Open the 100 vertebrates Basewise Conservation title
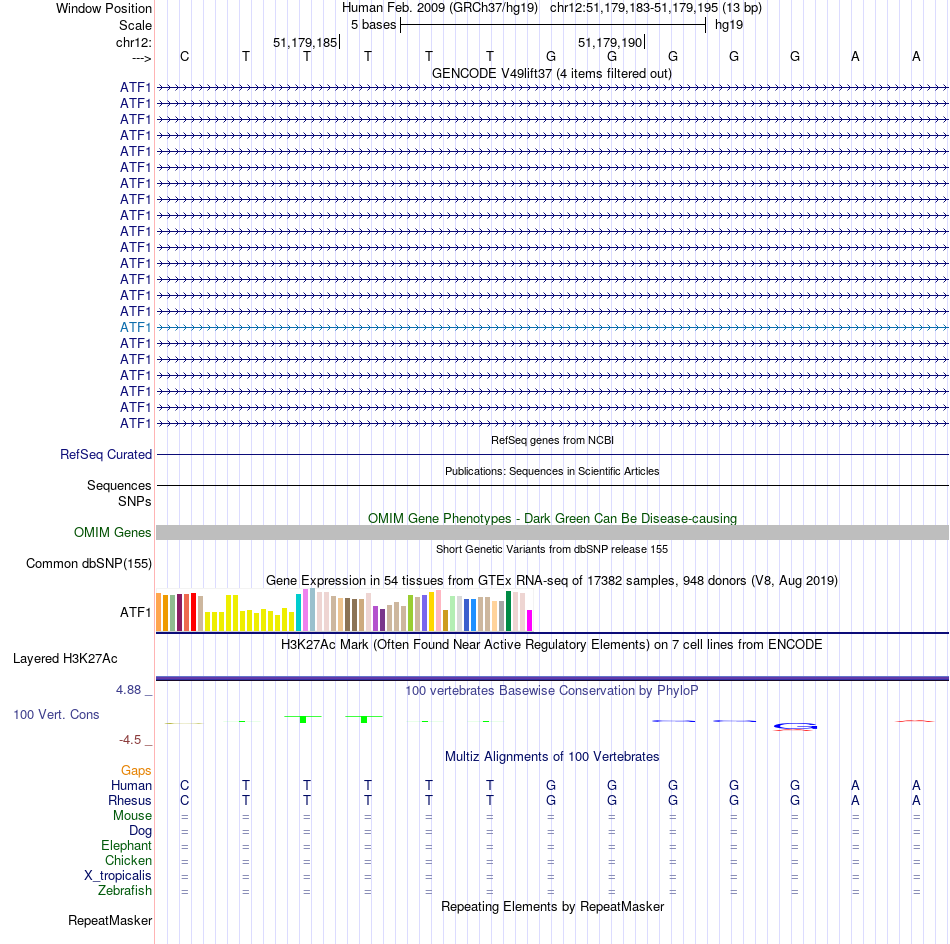This screenshot has height=944, width=950. click(551, 691)
